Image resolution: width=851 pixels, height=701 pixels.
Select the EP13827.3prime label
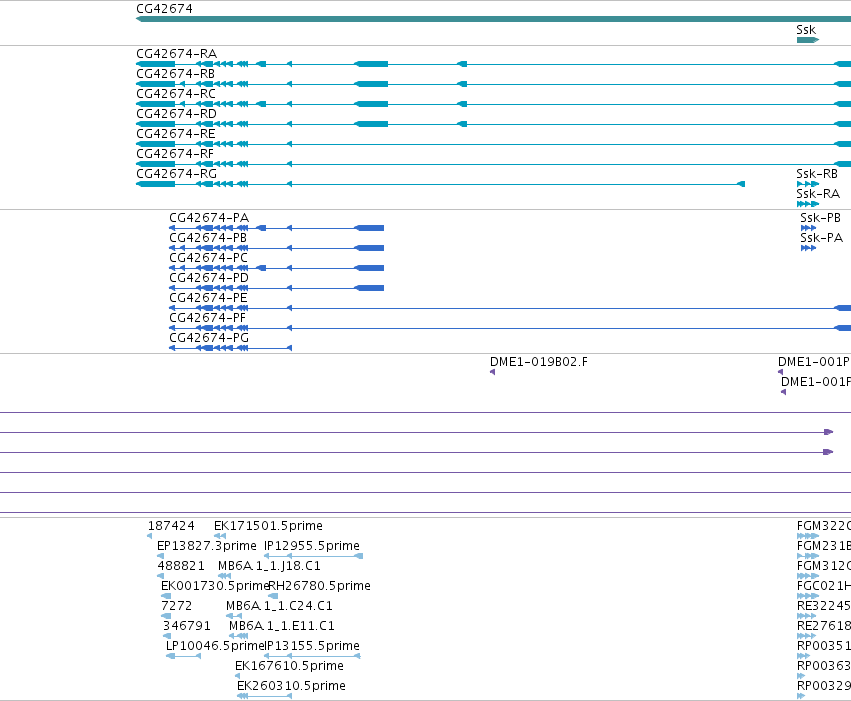[x=206, y=546]
